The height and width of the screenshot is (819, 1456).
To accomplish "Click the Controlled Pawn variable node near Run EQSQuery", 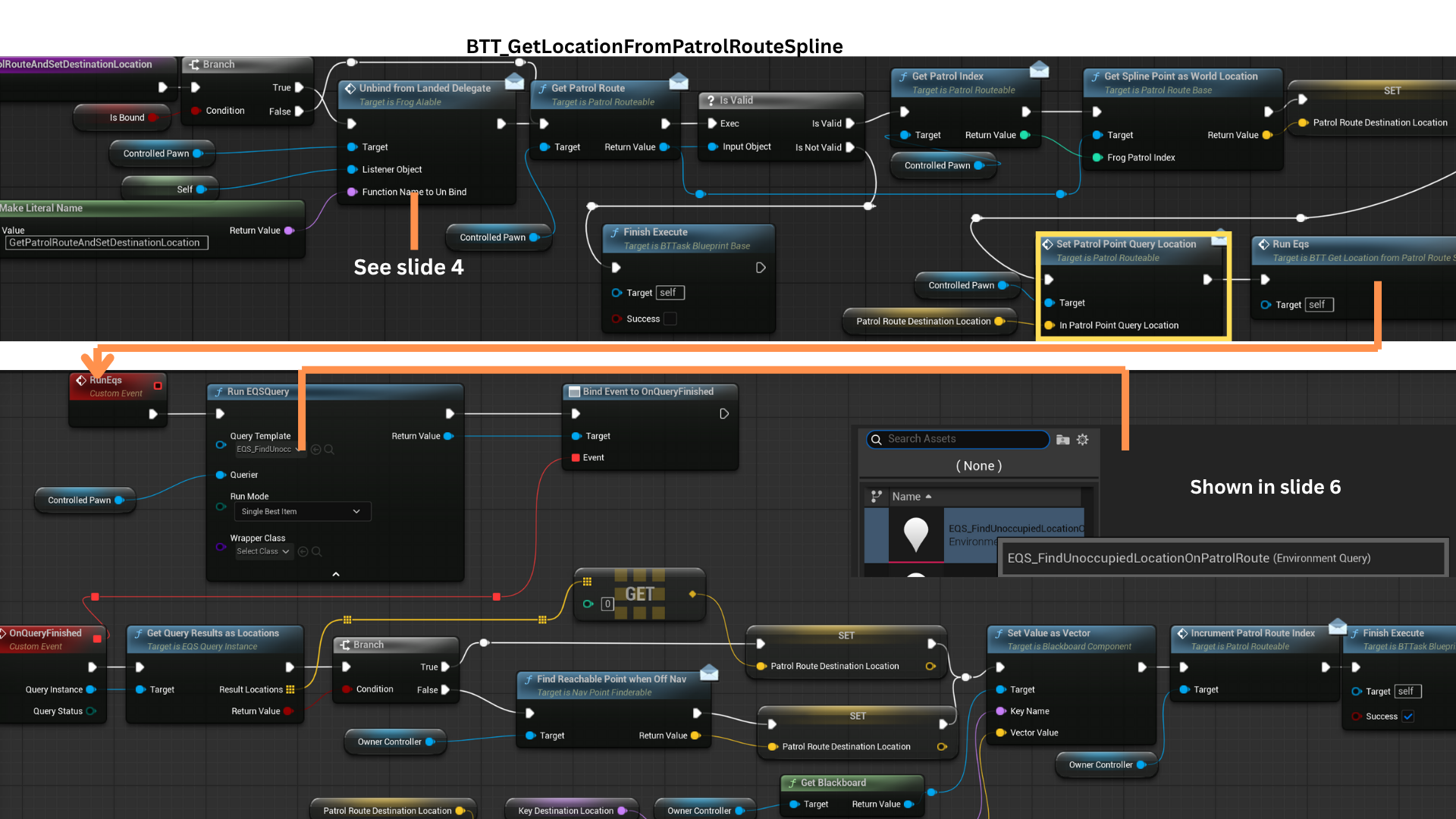I will point(79,500).
